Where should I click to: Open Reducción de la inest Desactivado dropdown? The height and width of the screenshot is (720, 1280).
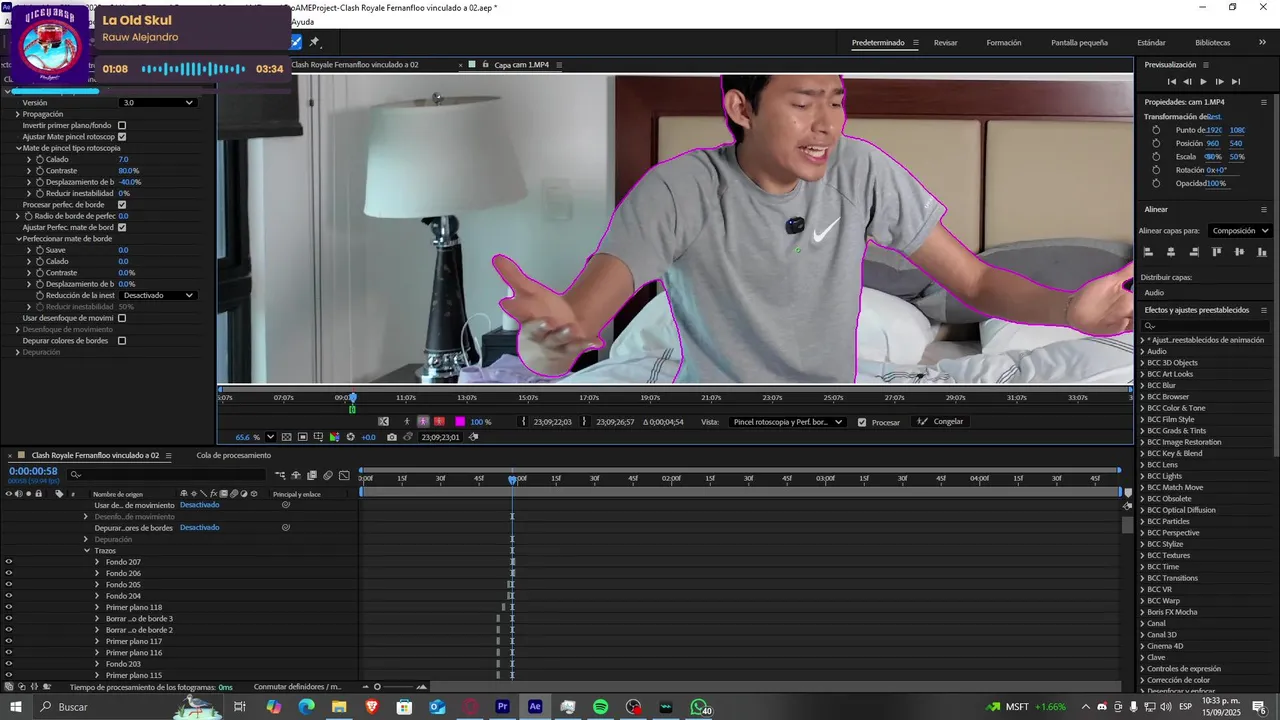pos(157,295)
